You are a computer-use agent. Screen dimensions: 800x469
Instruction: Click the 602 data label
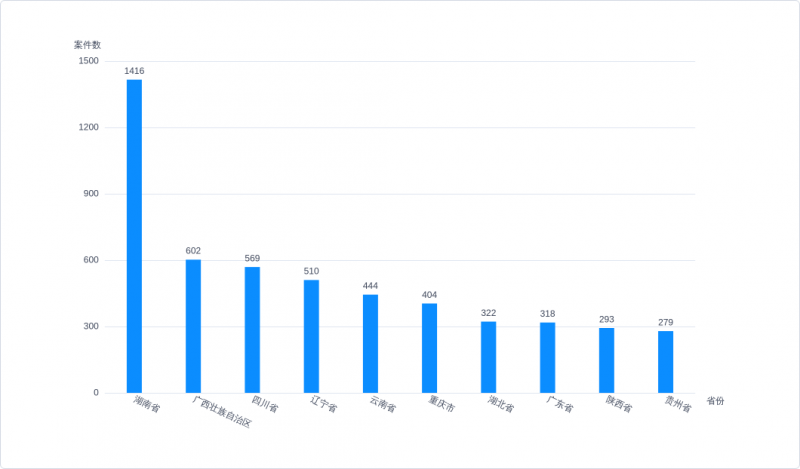click(193, 251)
